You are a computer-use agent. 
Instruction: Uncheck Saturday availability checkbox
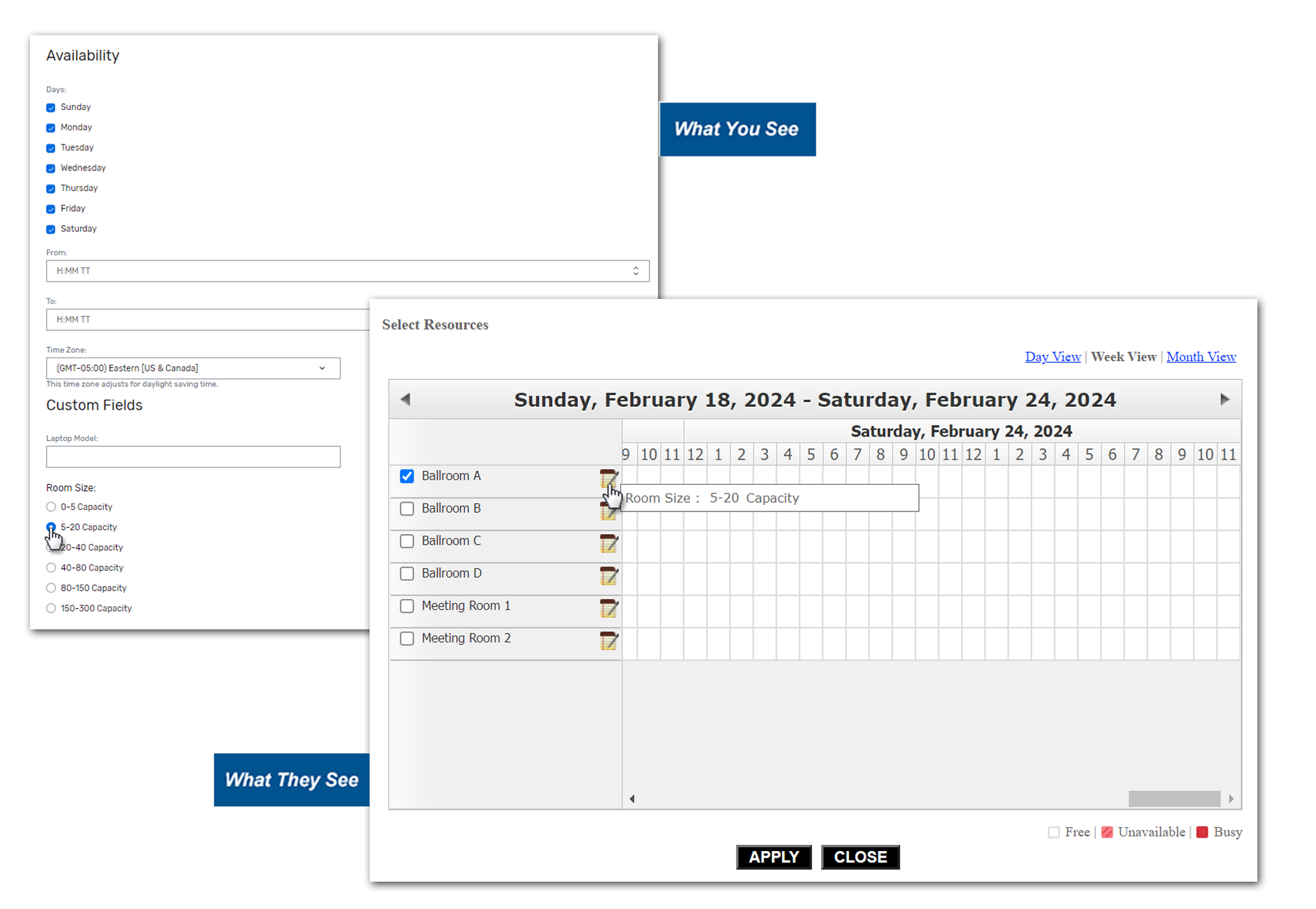coord(51,229)
